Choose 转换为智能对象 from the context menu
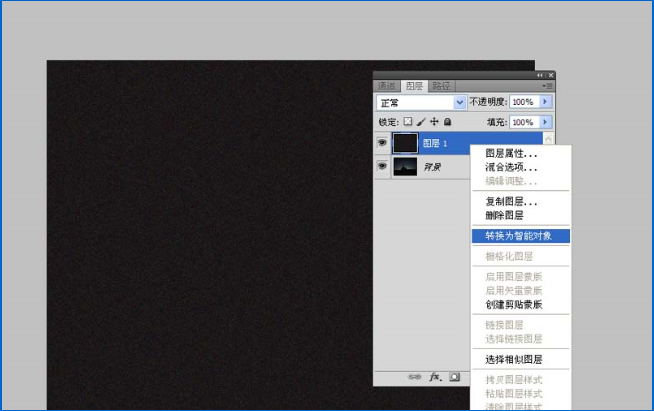This screenshot has width=654, height=411. [x=520, y=236]
